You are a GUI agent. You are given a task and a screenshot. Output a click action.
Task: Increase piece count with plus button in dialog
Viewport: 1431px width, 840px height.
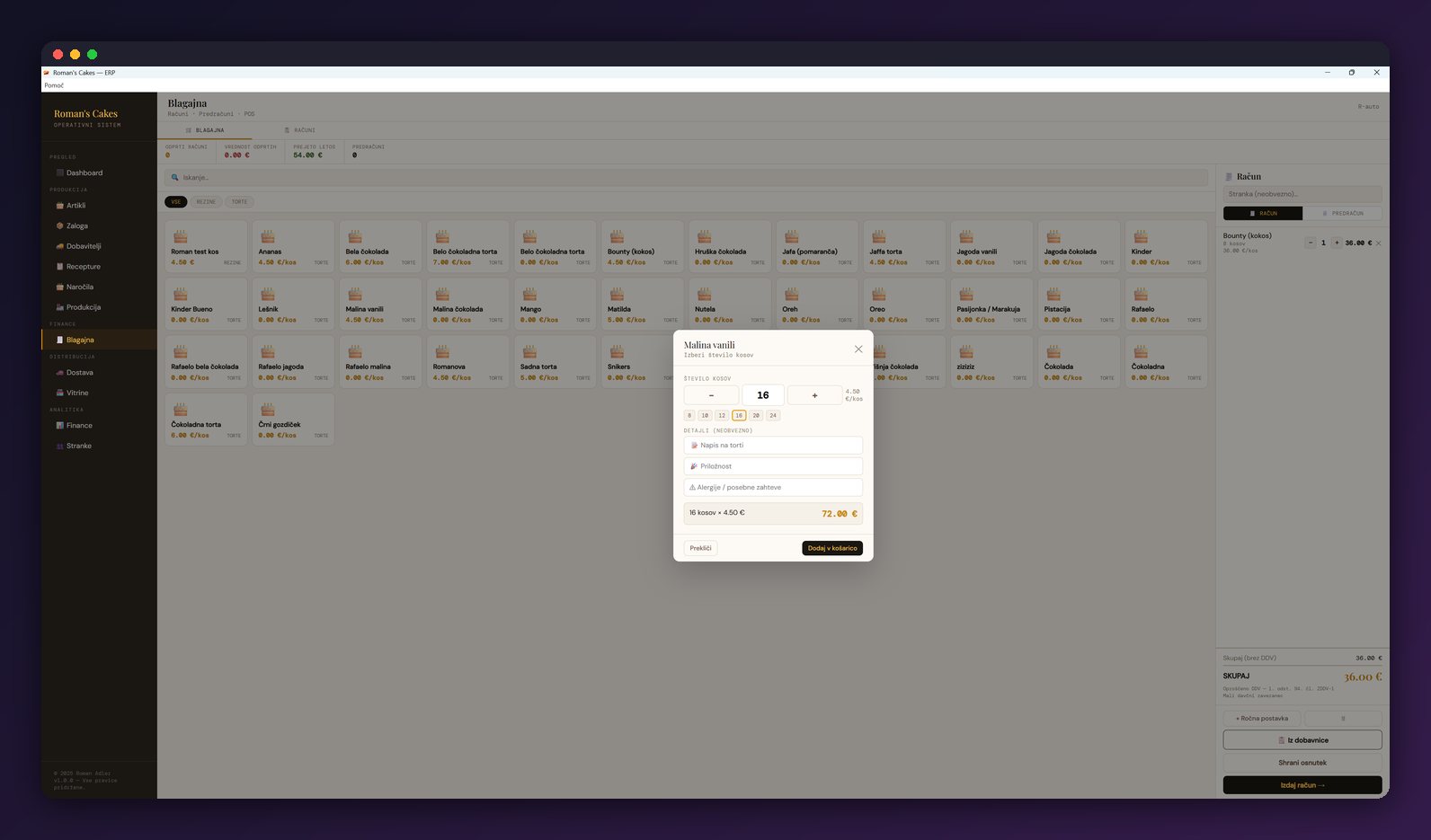814,395
